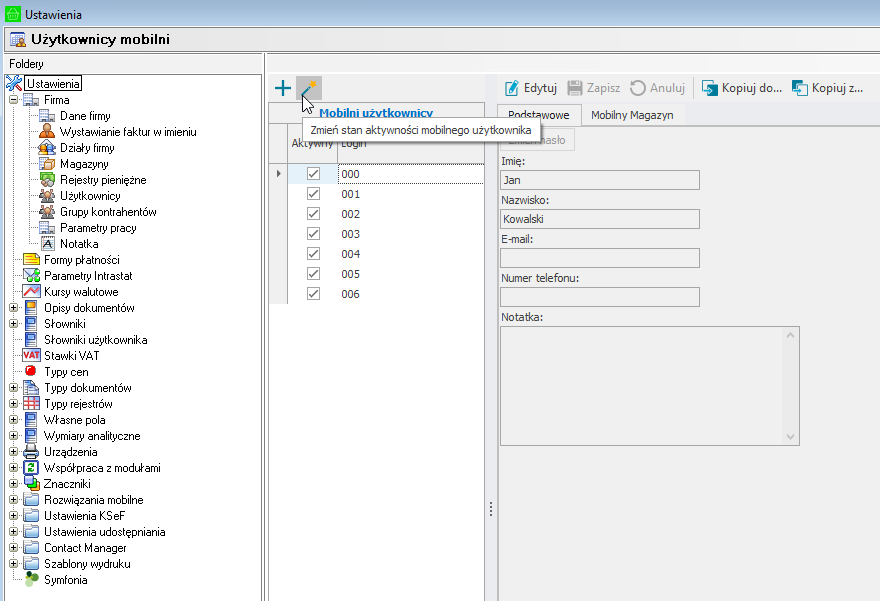Toggle the Aktywny checkbox for login 006
880x601 pixels.
click(314, 294)
